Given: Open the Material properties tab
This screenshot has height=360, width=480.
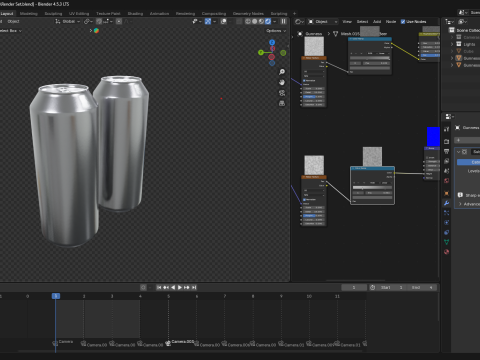Looking at the screenshot, I should [x=447, y=251].
